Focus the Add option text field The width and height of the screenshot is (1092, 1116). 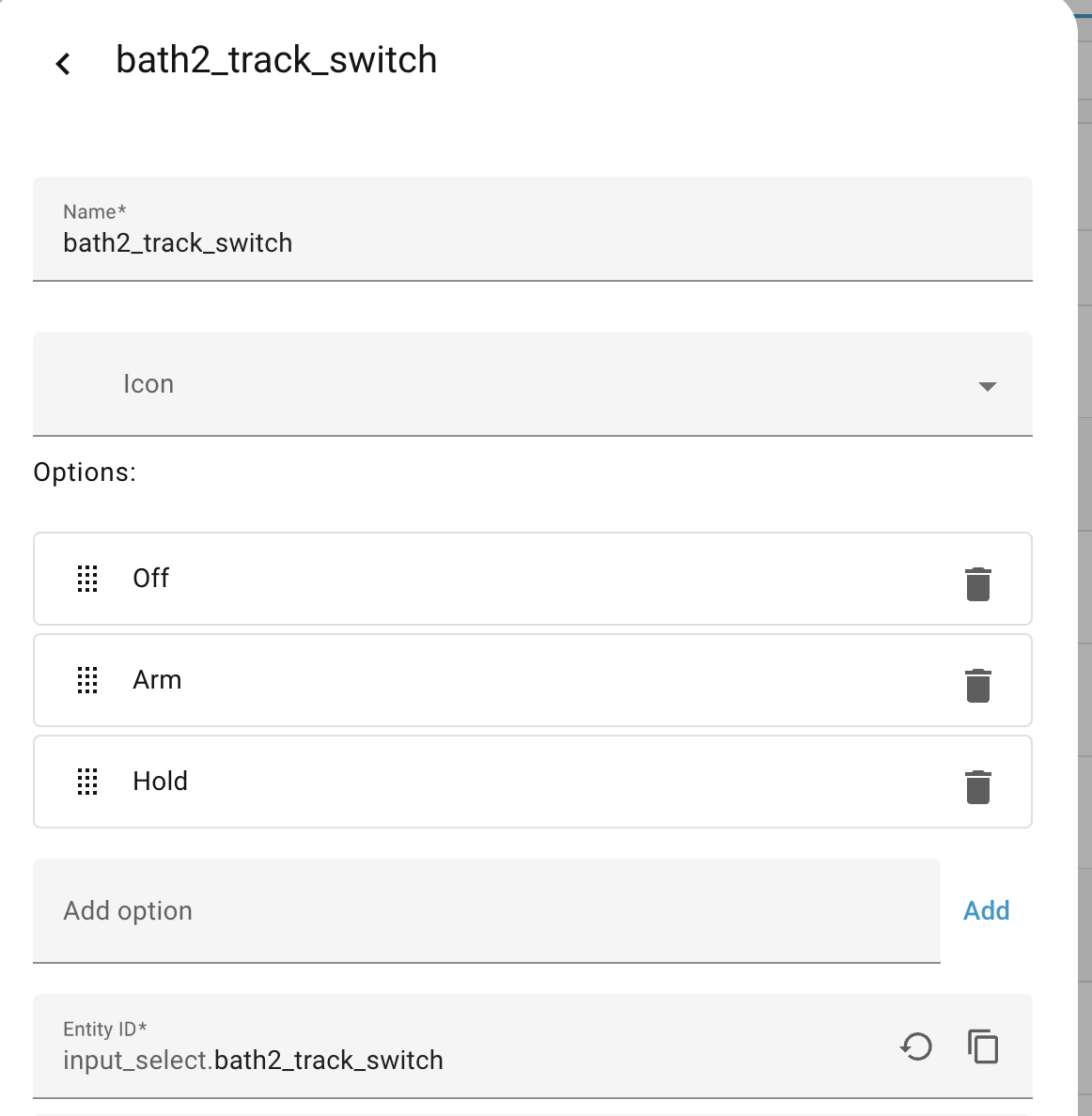coord(486,910)
